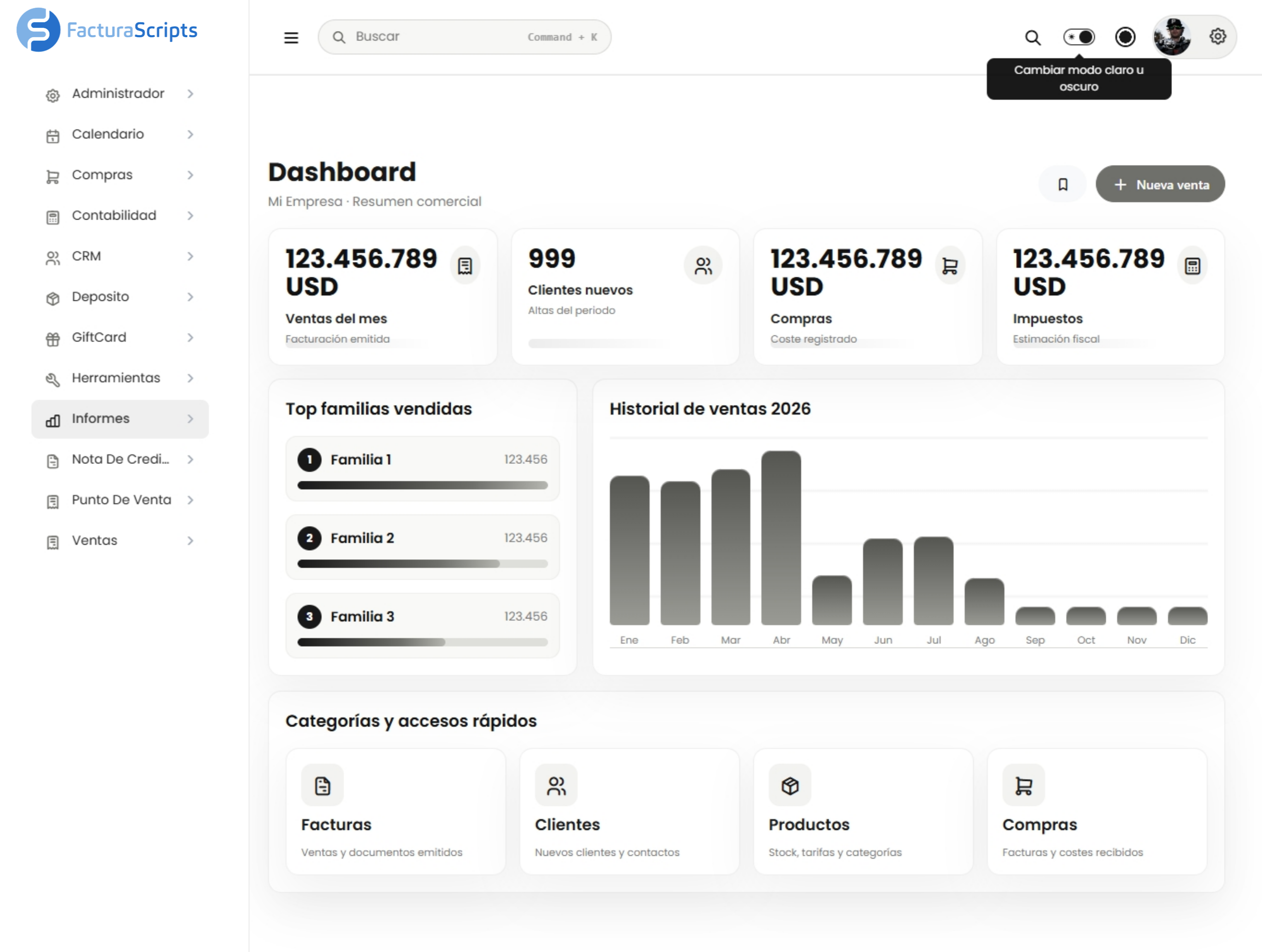Viewport: 1262px width, 952px height.
Task: Click the round theme selector button
Action: 1125,37
